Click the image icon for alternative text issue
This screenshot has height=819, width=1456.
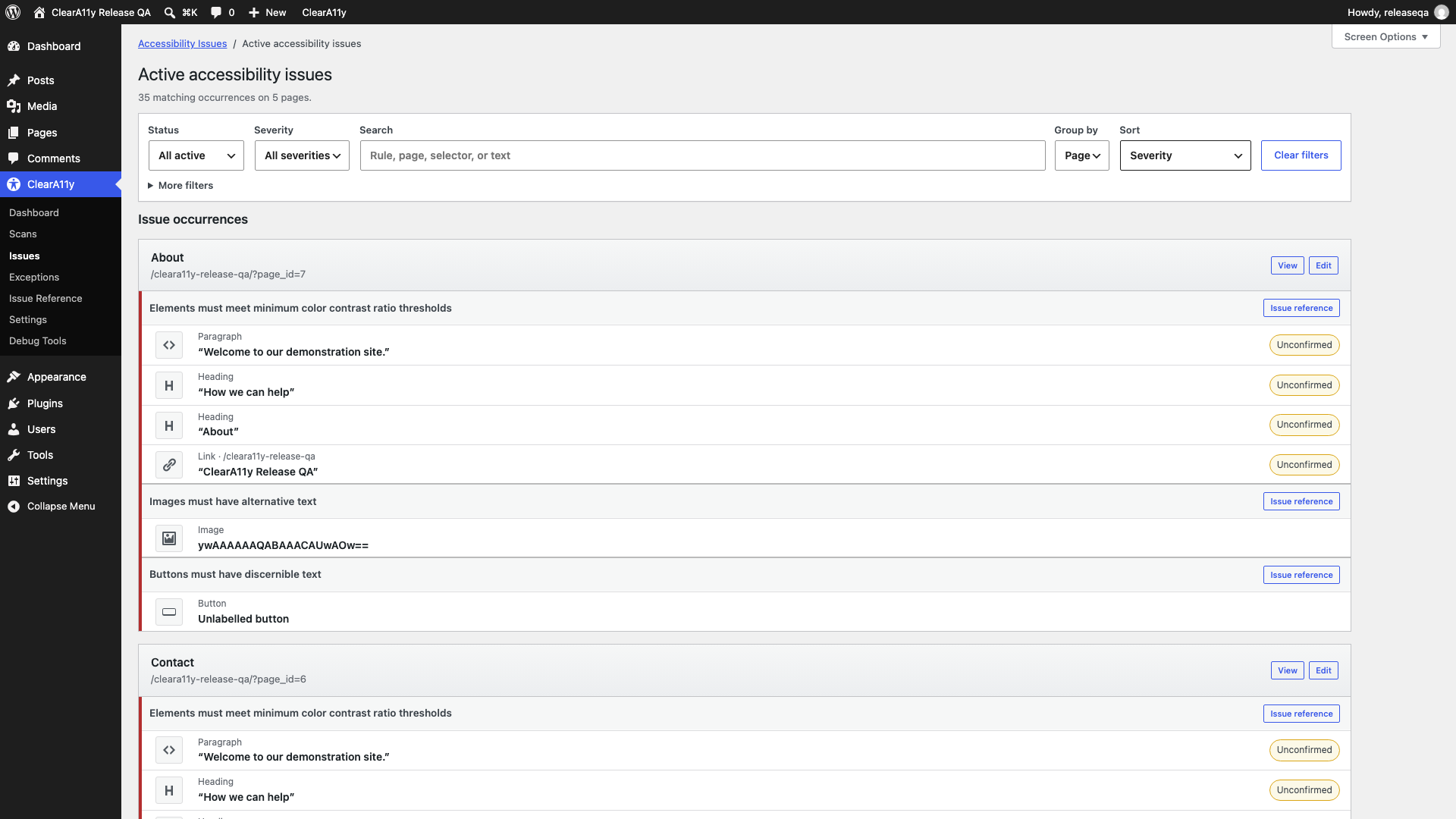[169, 538]
